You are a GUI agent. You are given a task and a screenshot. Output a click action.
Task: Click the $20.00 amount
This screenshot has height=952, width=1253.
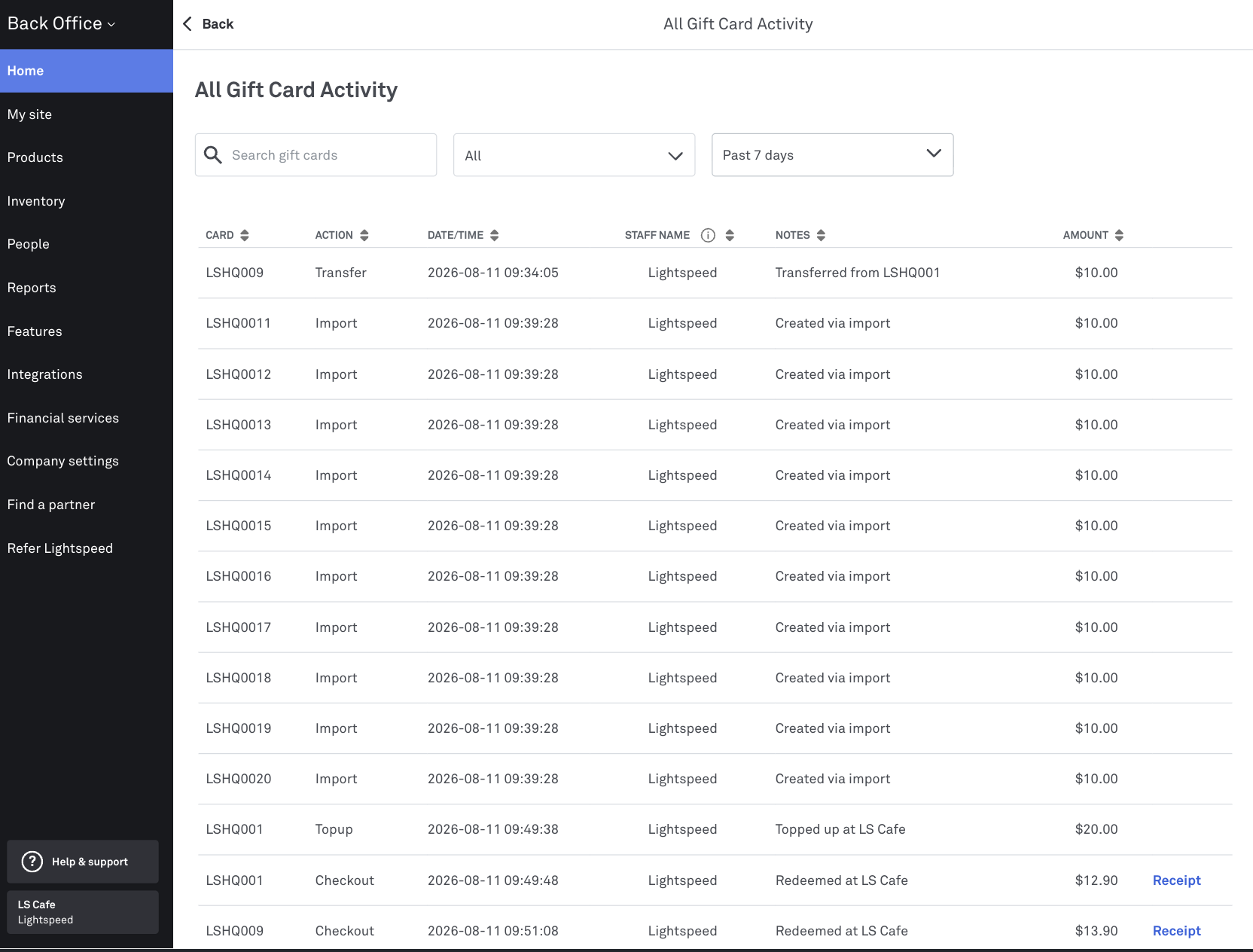[x=1096, y=829]
